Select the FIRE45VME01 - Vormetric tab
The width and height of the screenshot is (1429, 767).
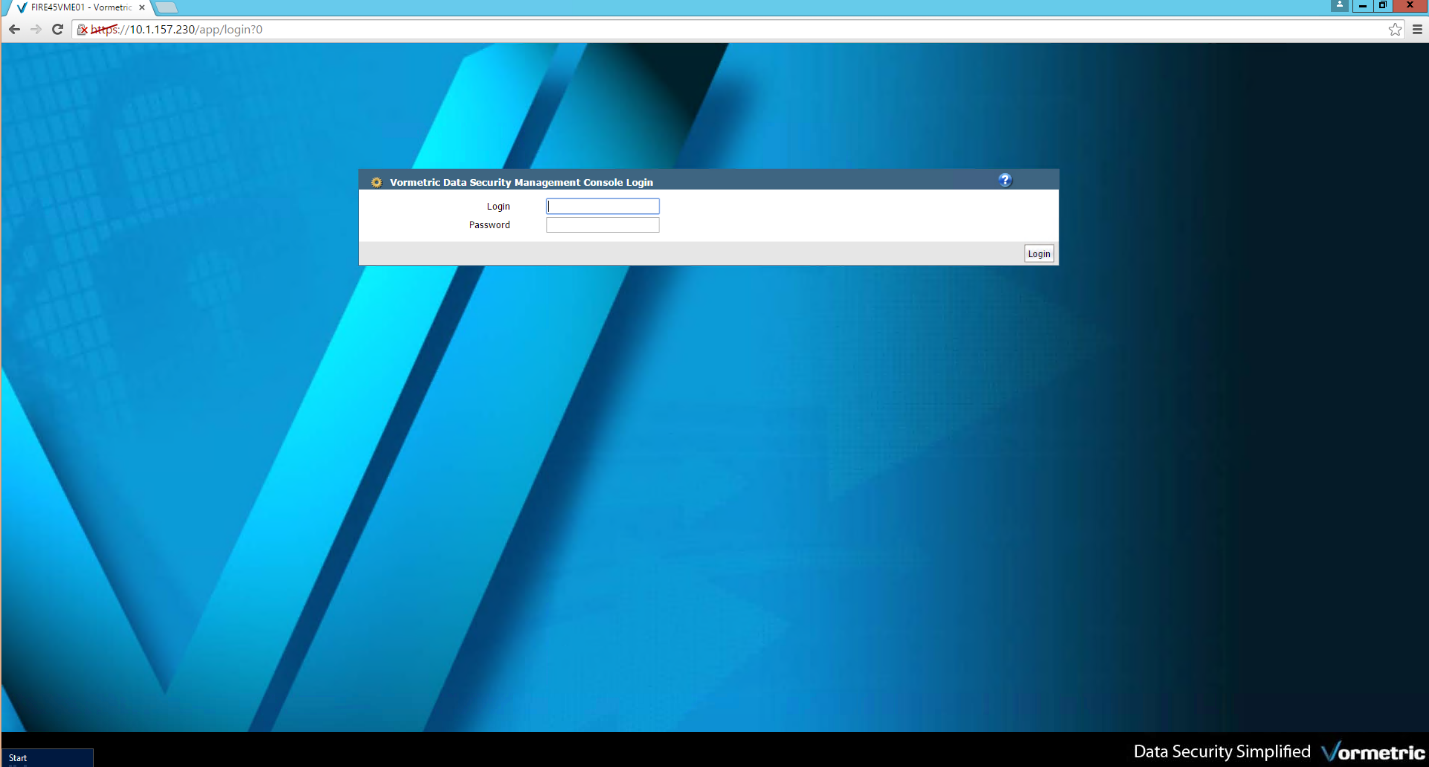click(x=80, y=7)
